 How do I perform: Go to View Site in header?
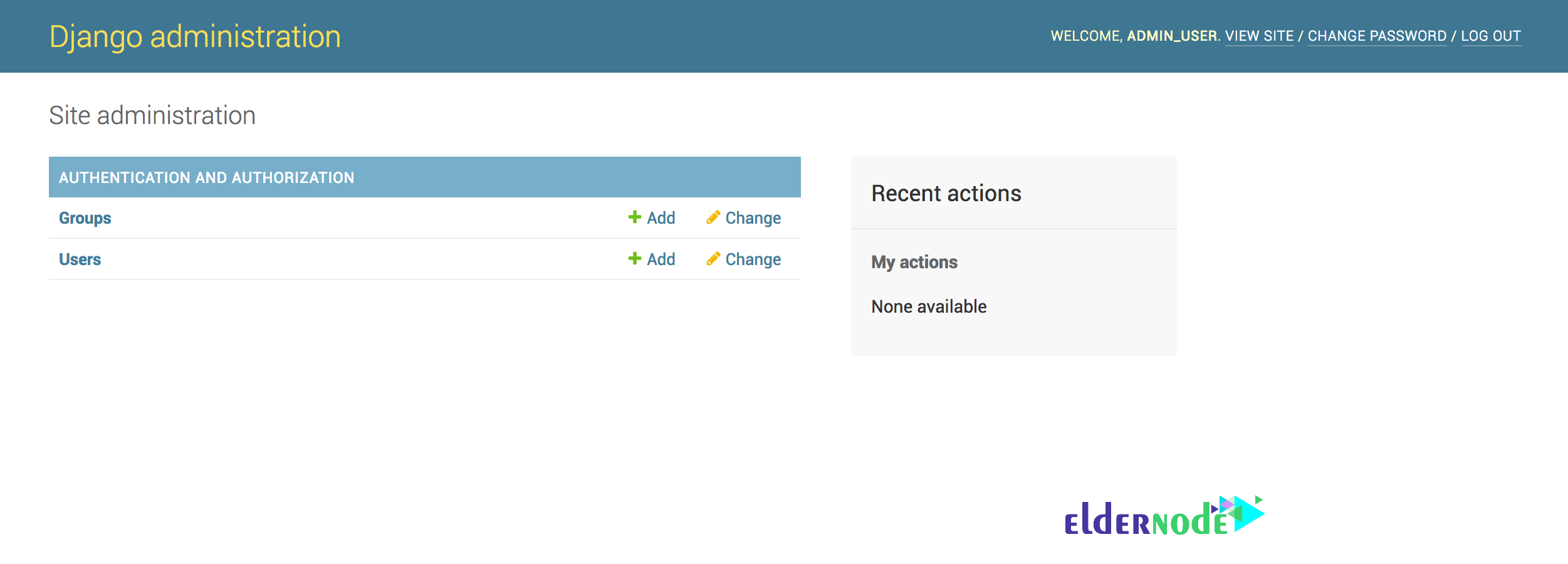(x=1259, y=36)
